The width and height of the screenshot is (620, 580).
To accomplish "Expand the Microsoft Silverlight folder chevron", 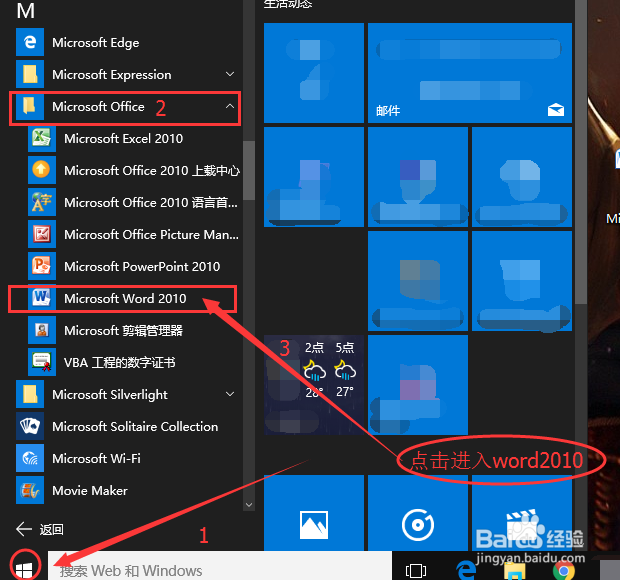I will (230, 394).
